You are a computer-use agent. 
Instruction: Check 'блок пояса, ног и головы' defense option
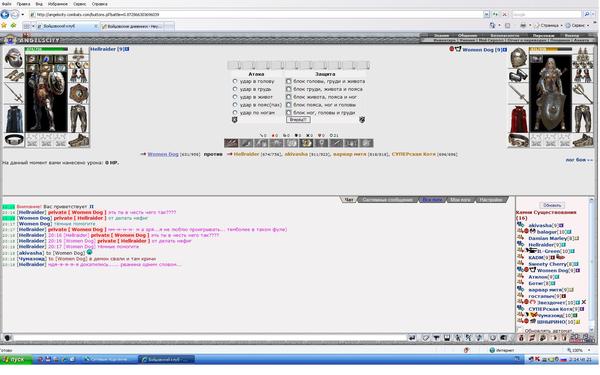289,104
